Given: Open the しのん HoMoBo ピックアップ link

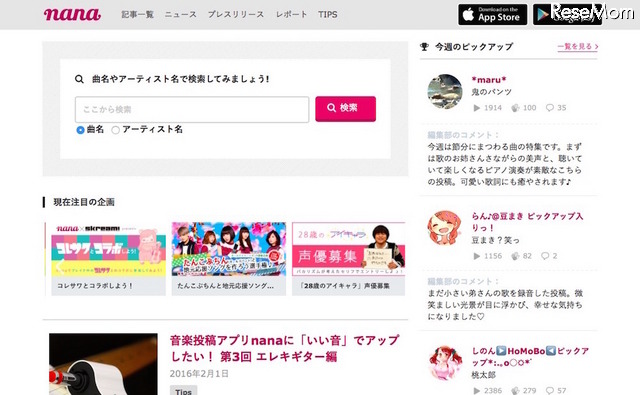Looking at the screenshot, I should [x=530, y=356].
